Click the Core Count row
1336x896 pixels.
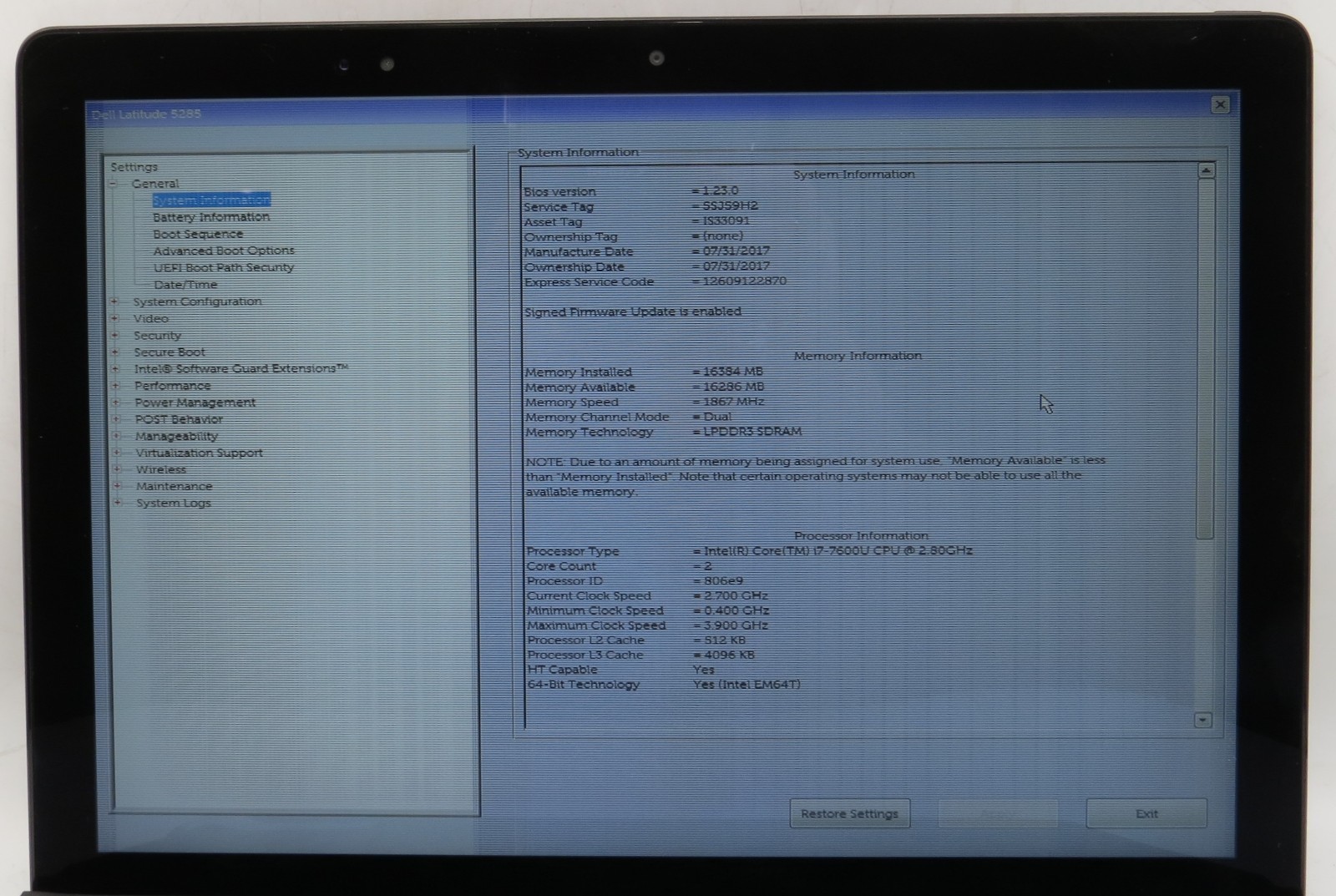coord(620,566)
